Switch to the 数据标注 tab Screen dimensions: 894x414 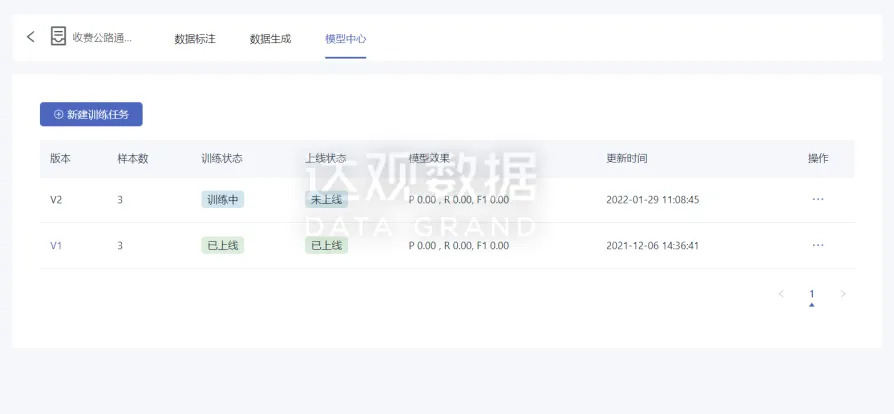194,39
